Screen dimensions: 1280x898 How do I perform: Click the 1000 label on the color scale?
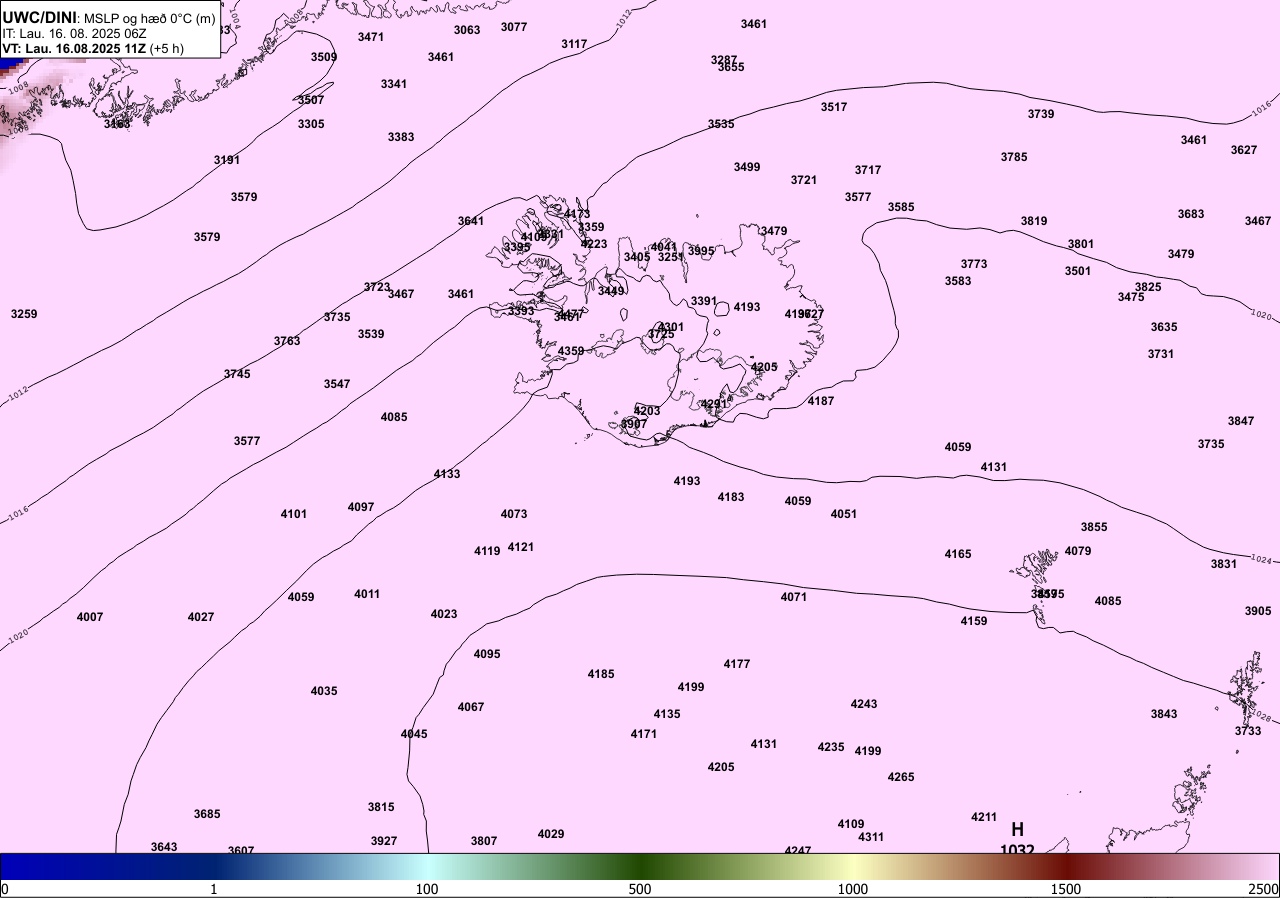pyautogui.click(x=852, y=889)
